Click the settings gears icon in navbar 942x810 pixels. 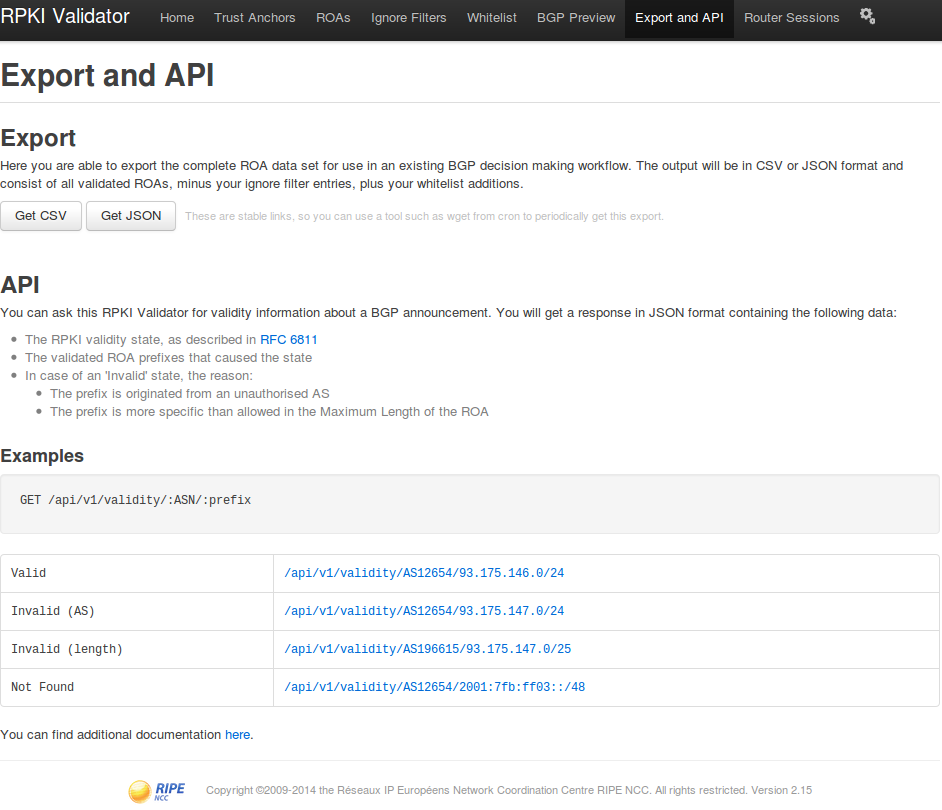(867, 16)
